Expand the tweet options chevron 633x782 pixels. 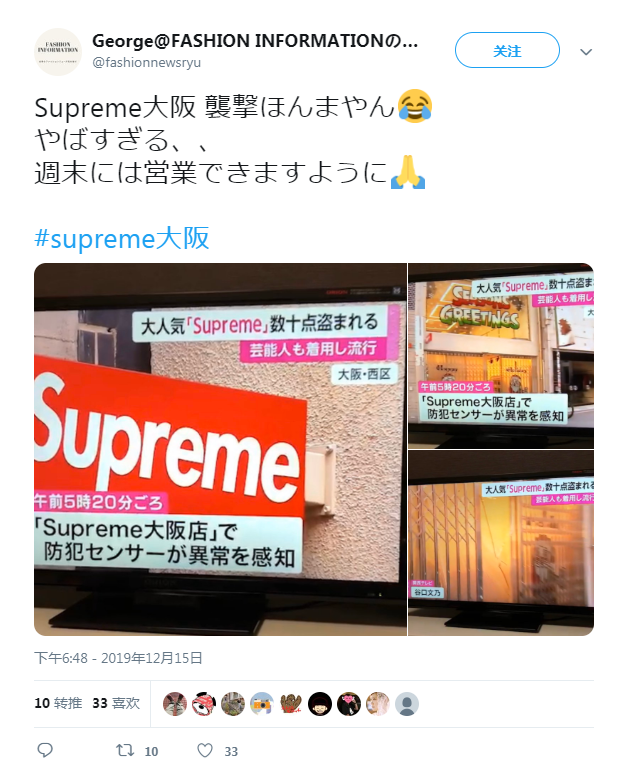coord(586,52)
